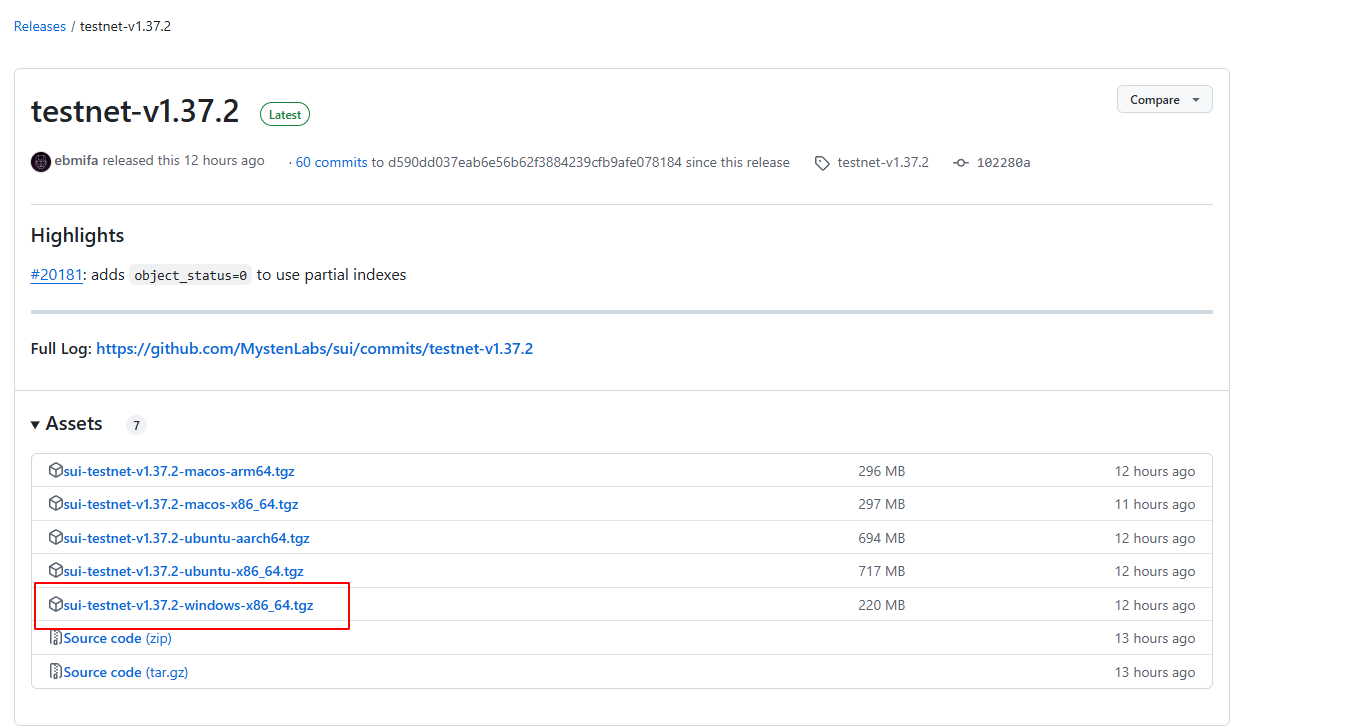Open the Releases breadcrumb link

click(x=40, y=26)
